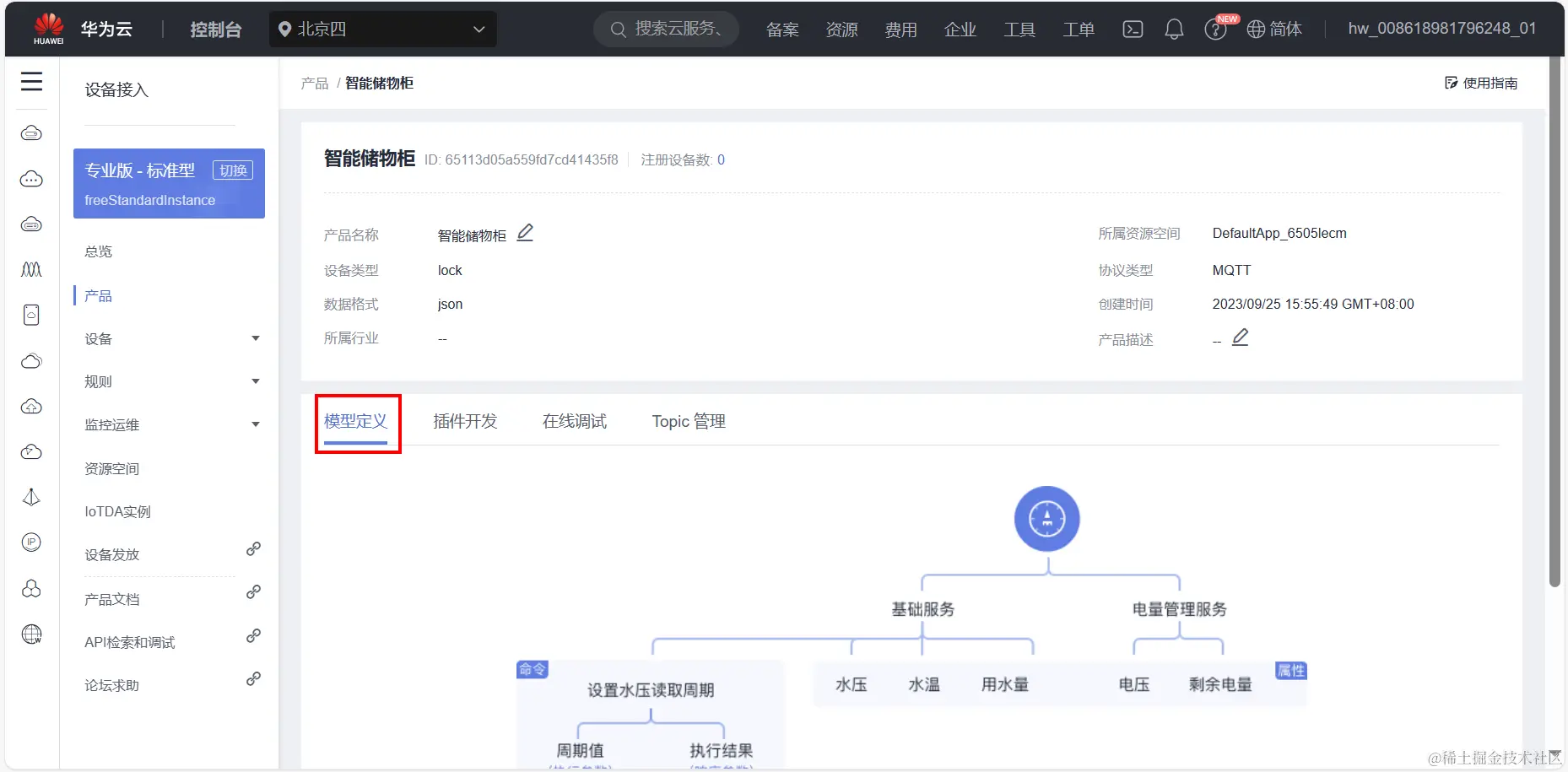Click 产品 in the breadcrumb
The height and width of the screenshot is (772, 1568).
[x=315, y=84]
